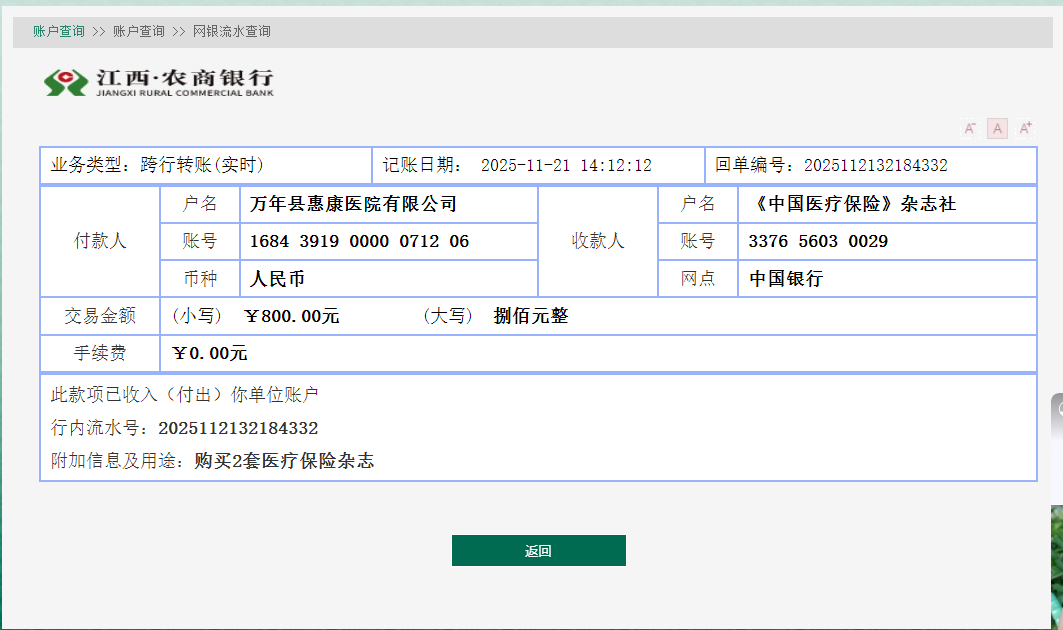Viewport: 1063px width, 630px height.
Task: Click payee account number 3376 5603 0029
Action: [818, 242]
